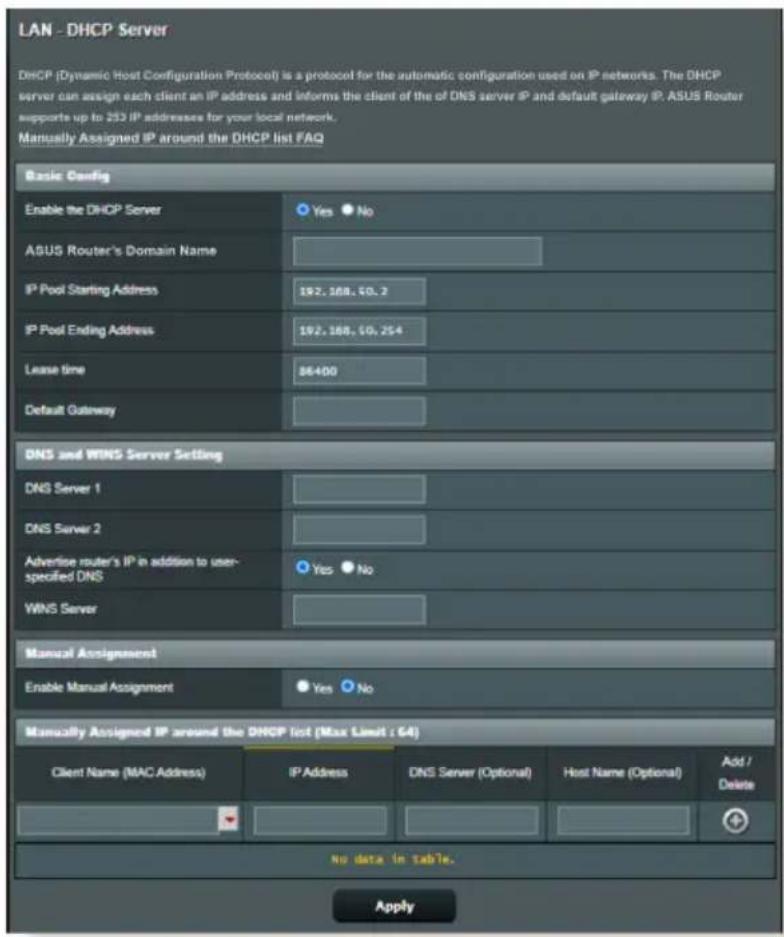The image size is (784, 937).
Task: Click the 'Lease time' label
Action: (x=55, y=370)
